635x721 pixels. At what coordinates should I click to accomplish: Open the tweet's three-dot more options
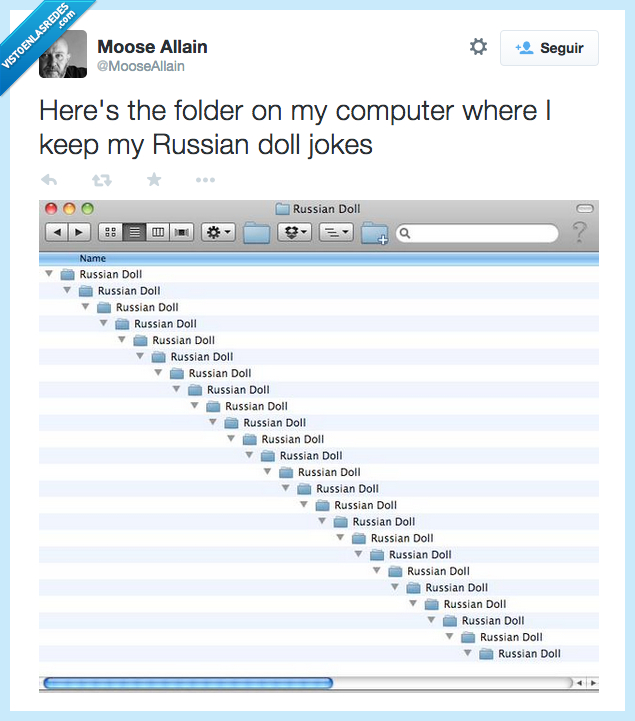point(205,180)
